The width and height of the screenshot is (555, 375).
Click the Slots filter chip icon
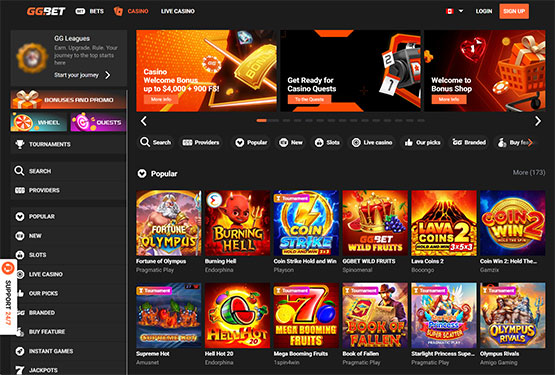click(x=319, y=142)
